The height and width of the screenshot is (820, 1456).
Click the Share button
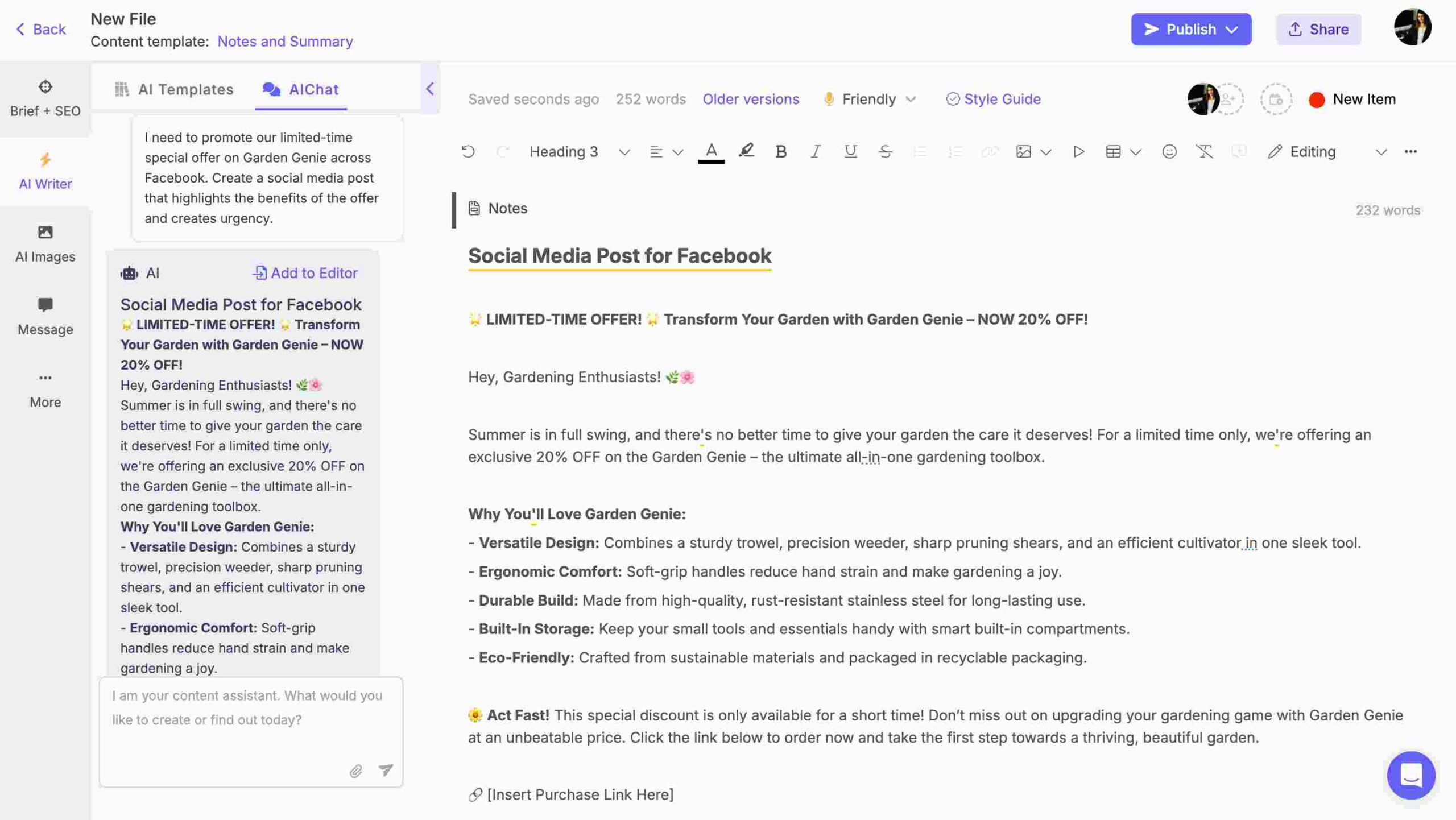[x=1318, y=30]
